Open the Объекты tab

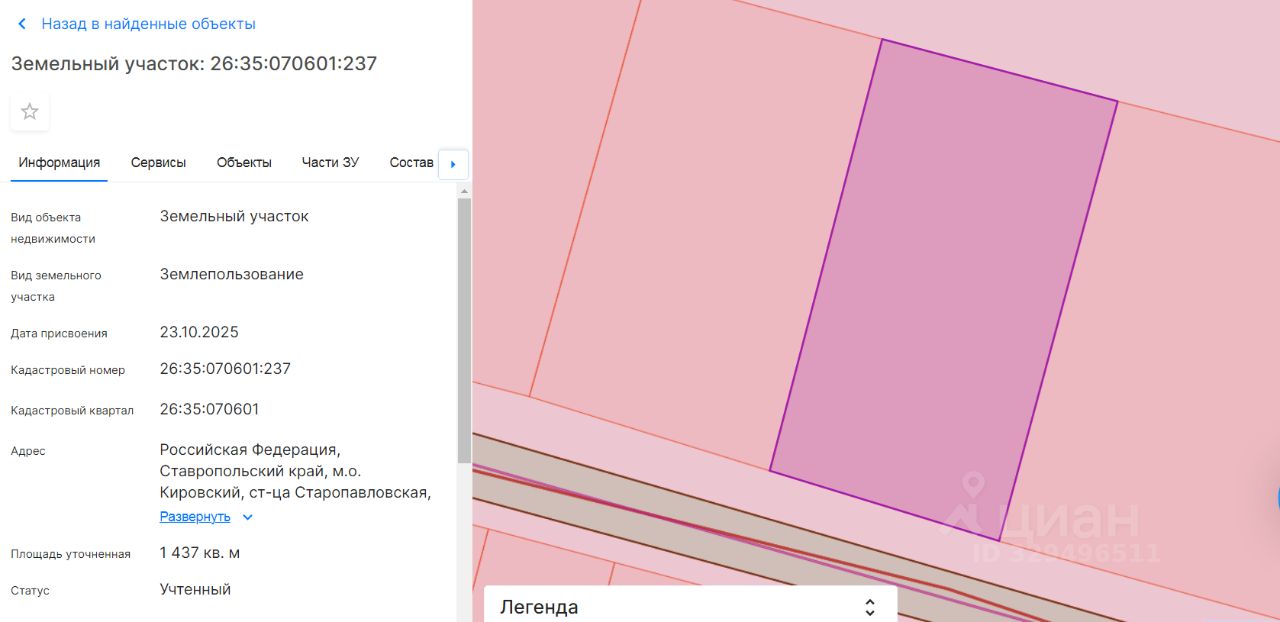[244, 162]
